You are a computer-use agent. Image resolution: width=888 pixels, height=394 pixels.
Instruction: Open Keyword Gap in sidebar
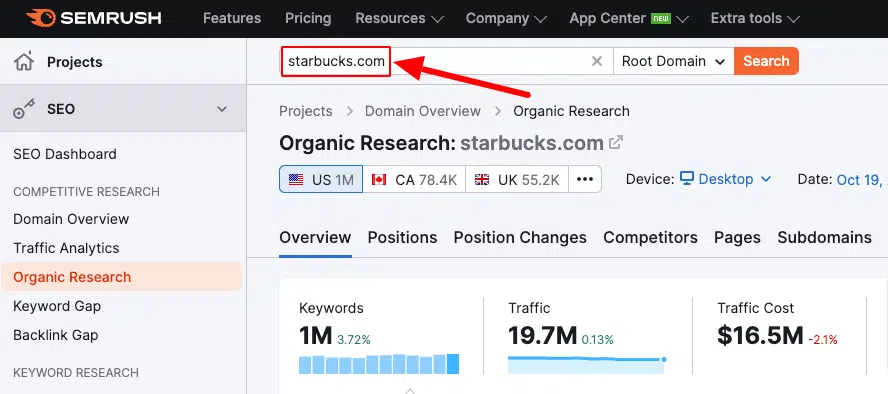(x=57, y=306)
